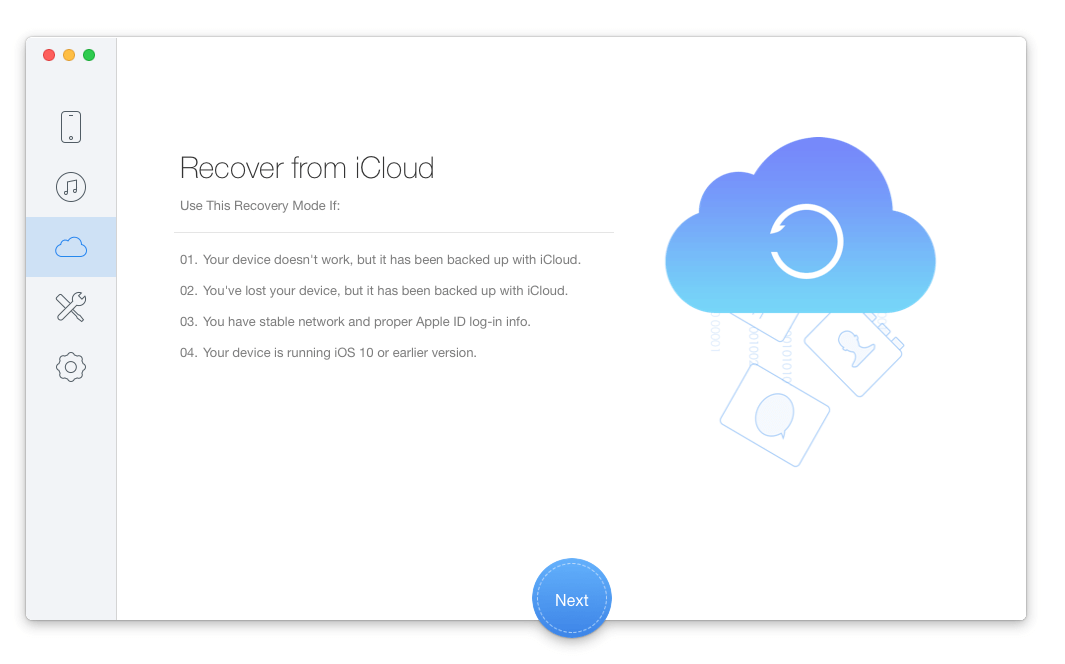Viewport: 1065px width, 664px height.
Task: Click the "Recover from iCloud" heading
Action: coord(306,168)
